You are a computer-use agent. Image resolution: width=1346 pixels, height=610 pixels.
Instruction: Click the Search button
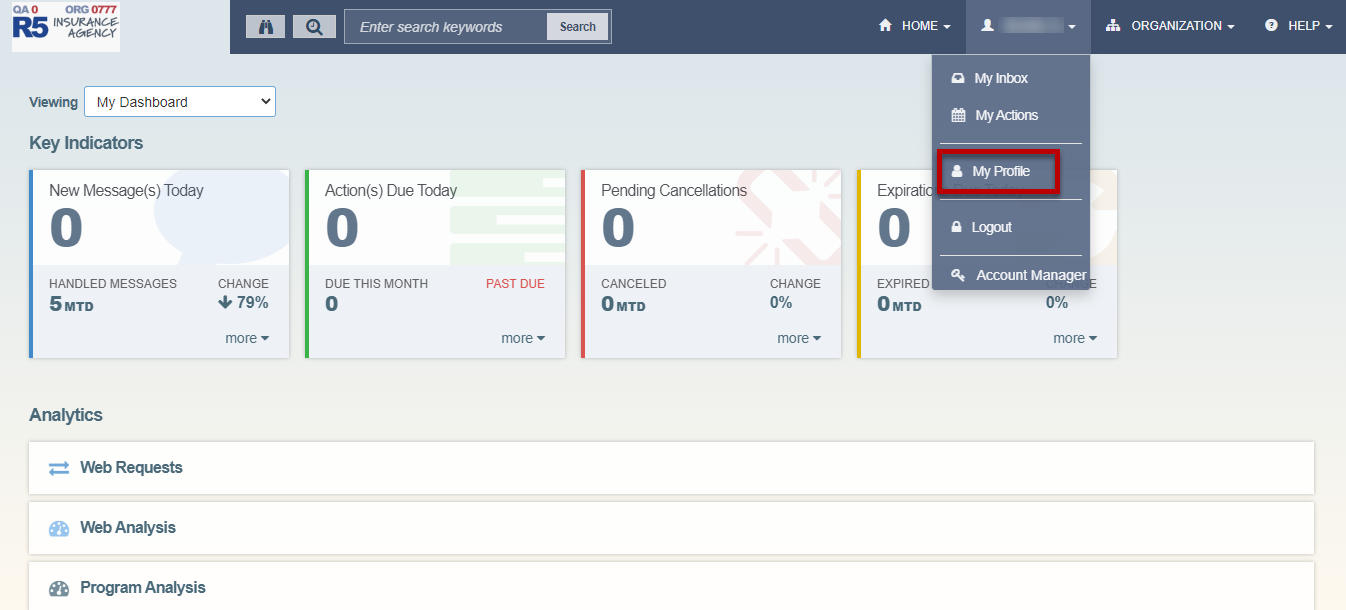click(578, 27)
